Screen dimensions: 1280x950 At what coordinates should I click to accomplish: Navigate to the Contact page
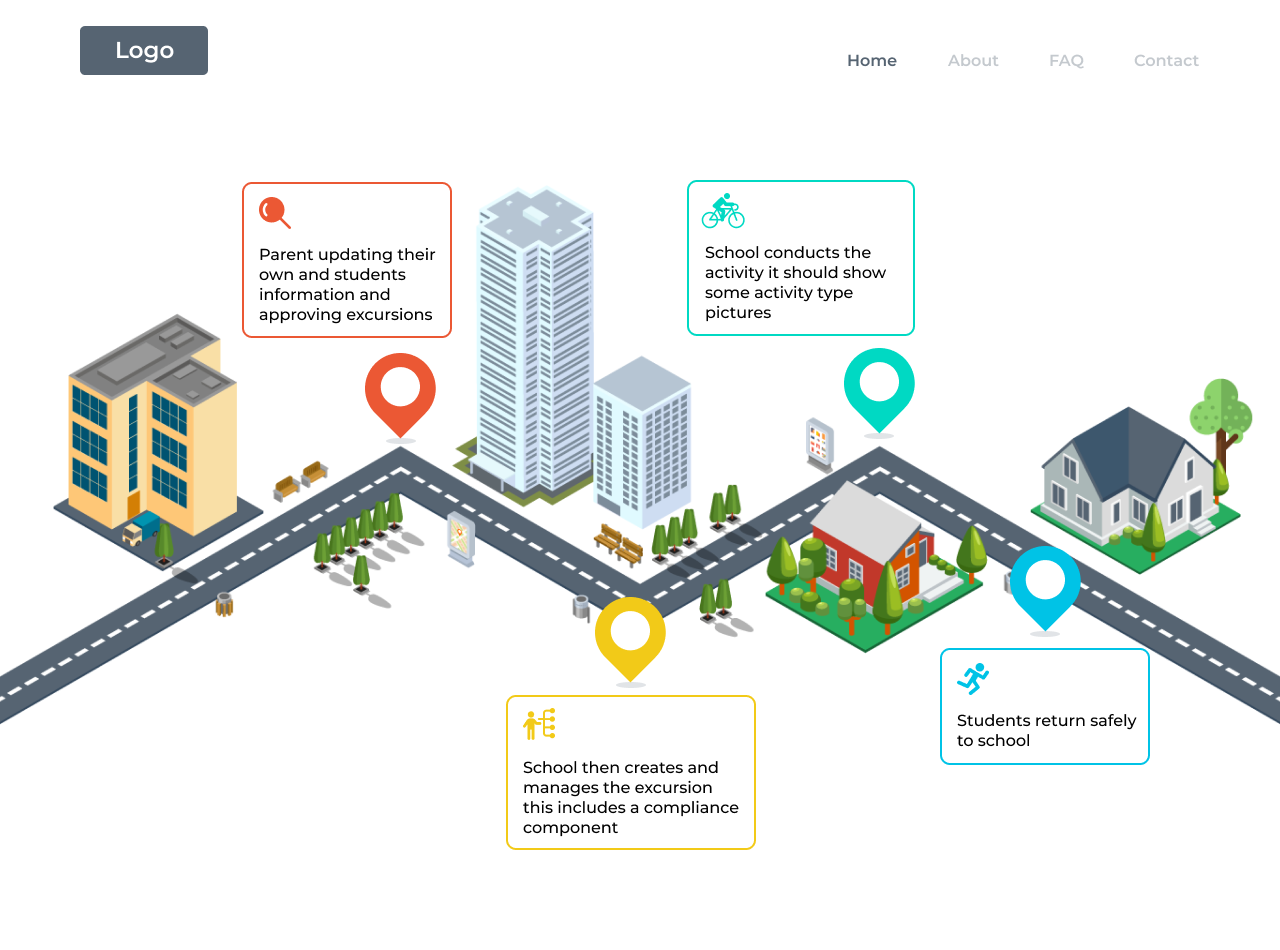(x=1165, y=60)
